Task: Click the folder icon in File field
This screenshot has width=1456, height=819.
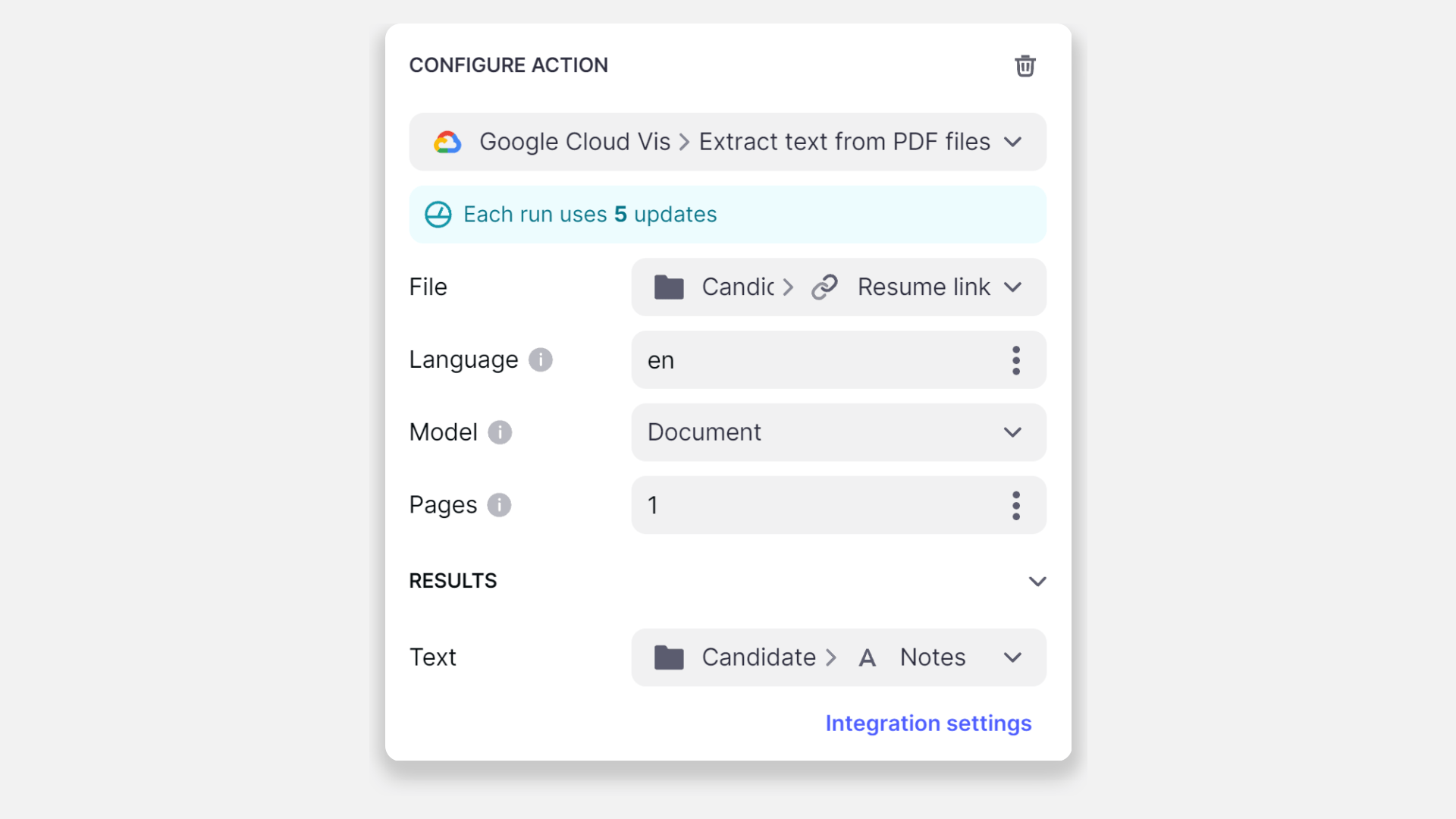Action: [x=669, y=287]
